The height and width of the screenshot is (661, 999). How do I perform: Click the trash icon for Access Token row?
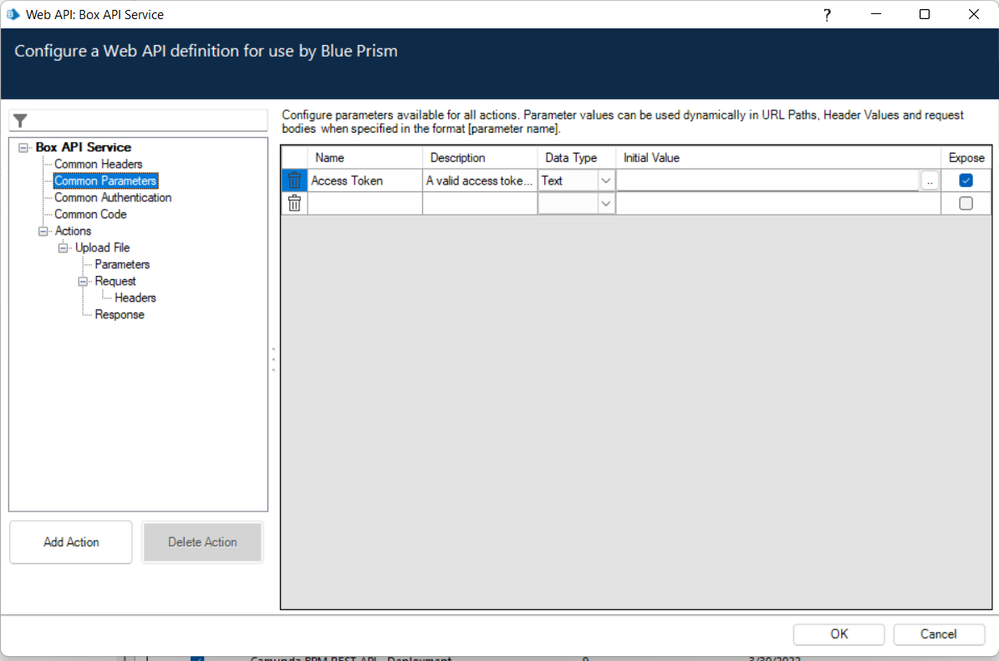pyautogui.click(x=294, y=180)
